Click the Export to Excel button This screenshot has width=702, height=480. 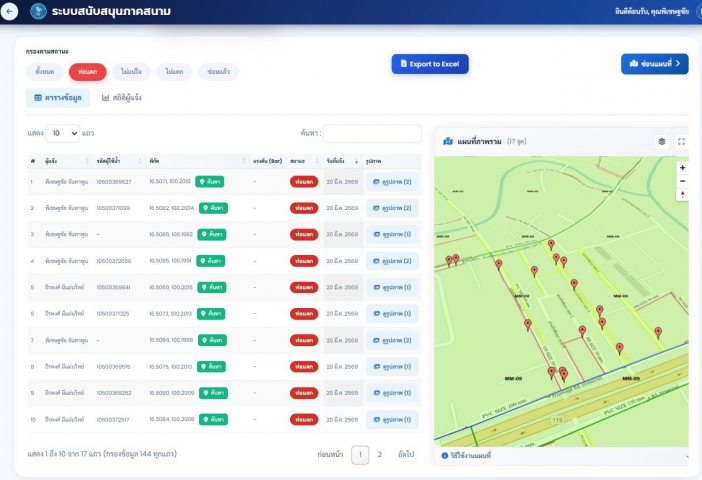(x=430, y=64)
